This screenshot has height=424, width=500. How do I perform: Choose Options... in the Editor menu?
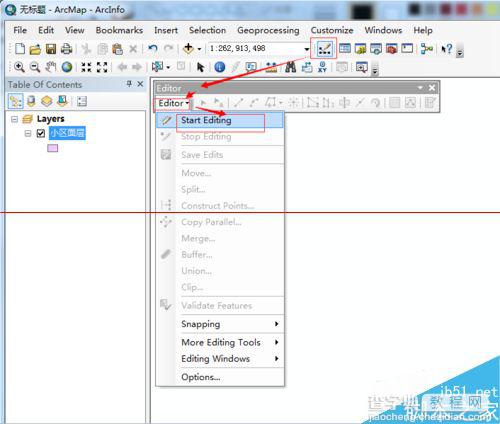point(220,377)
